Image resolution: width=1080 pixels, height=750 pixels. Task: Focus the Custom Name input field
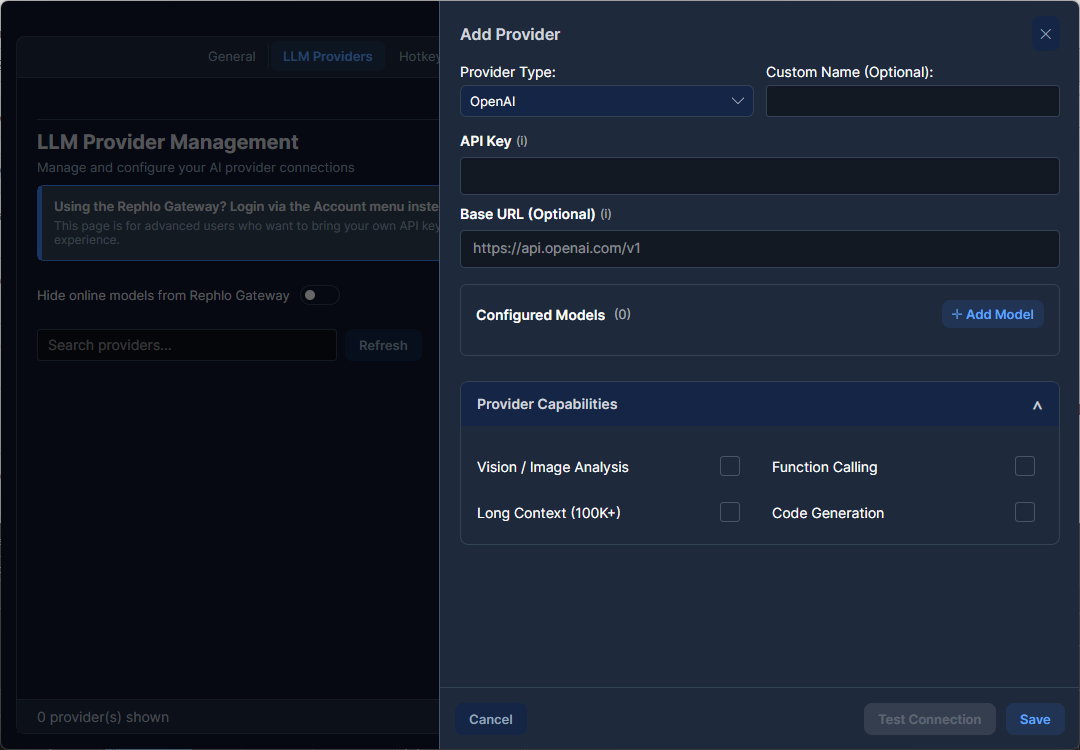[x=912, y=101]
